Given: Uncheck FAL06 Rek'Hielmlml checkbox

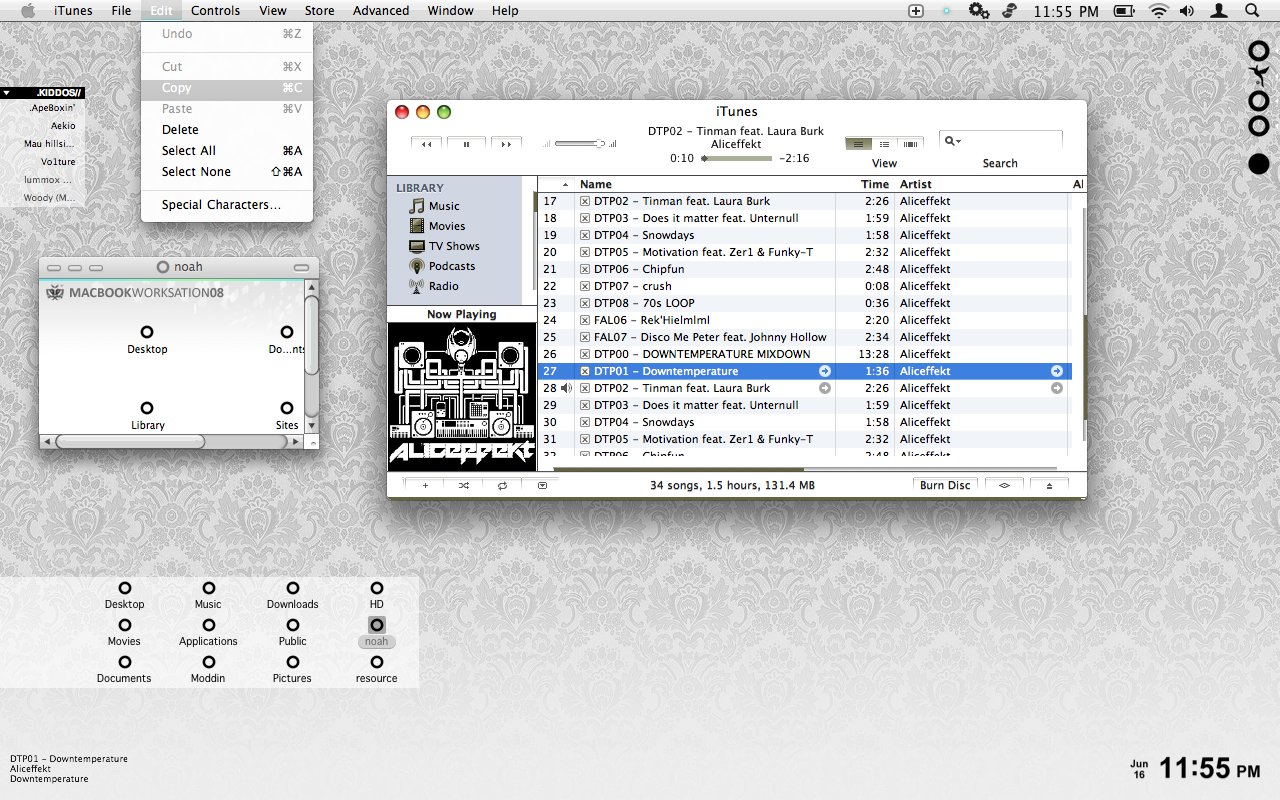Looking at the screenshot, I should (585, 320).
